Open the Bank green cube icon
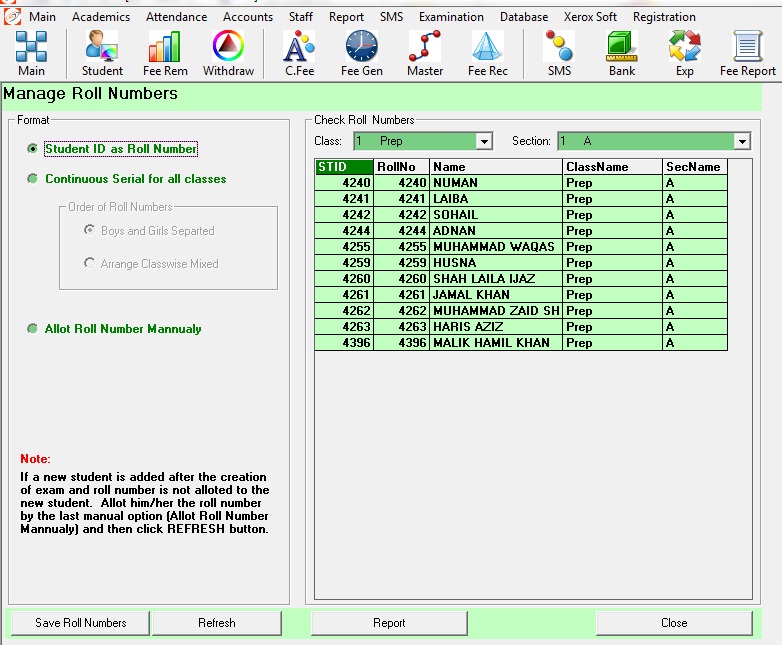Viewport: 782px width, 645px height. 622,52
